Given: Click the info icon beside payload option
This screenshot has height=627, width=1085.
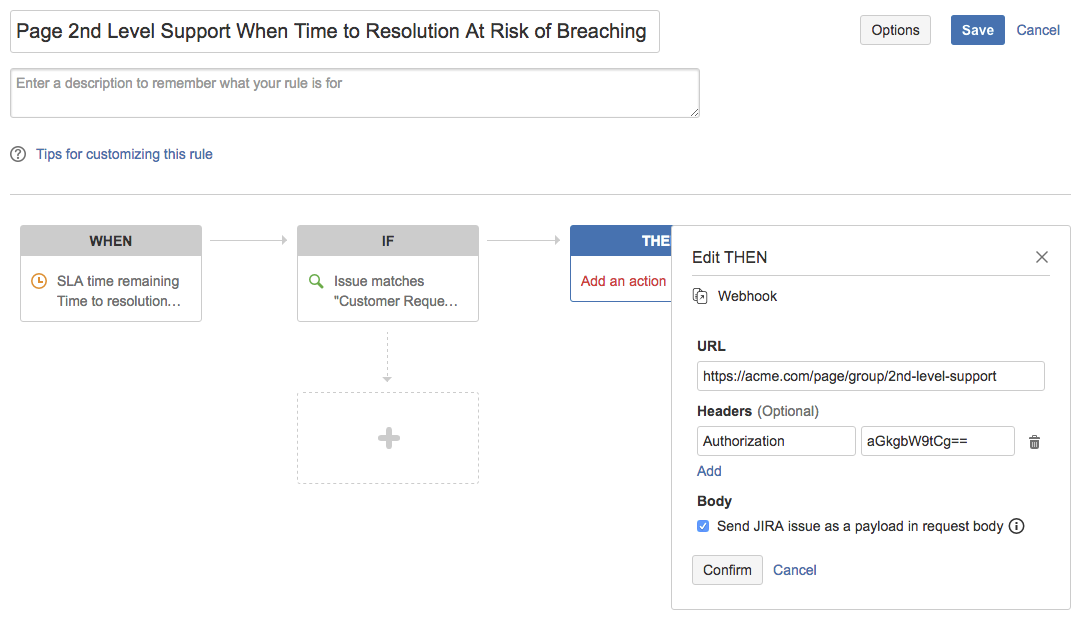Looking at the screenshot, I should [1016, 526].
